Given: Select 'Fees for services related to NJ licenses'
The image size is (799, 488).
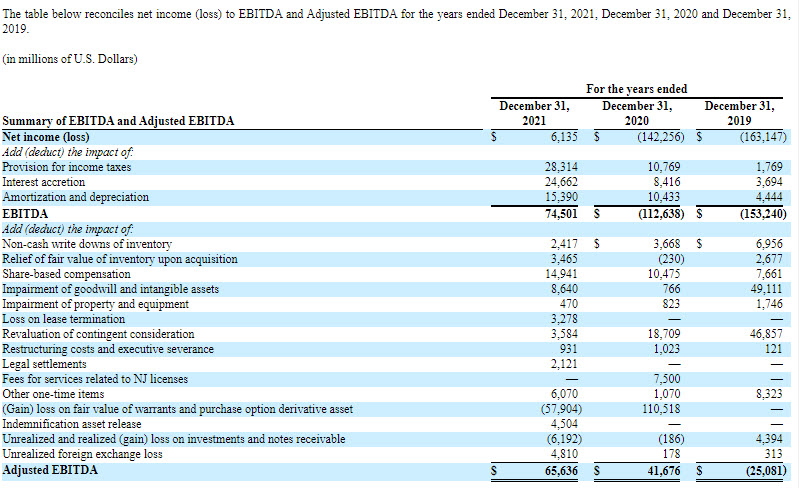Looking at the screenshot, I should 95,379.
